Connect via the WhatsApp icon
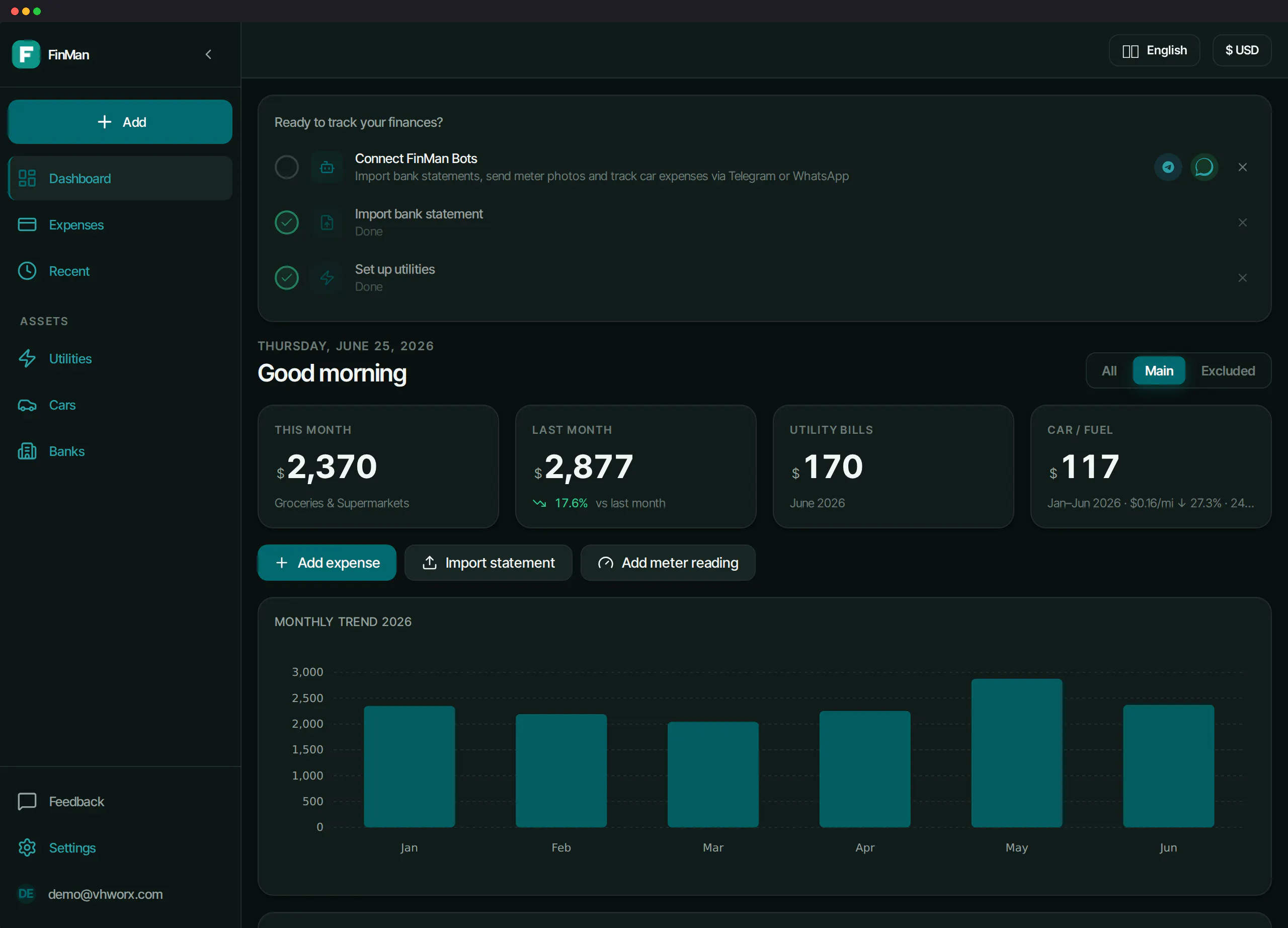The width and height of the screenshot is (1288, 928). [1204, 167]
